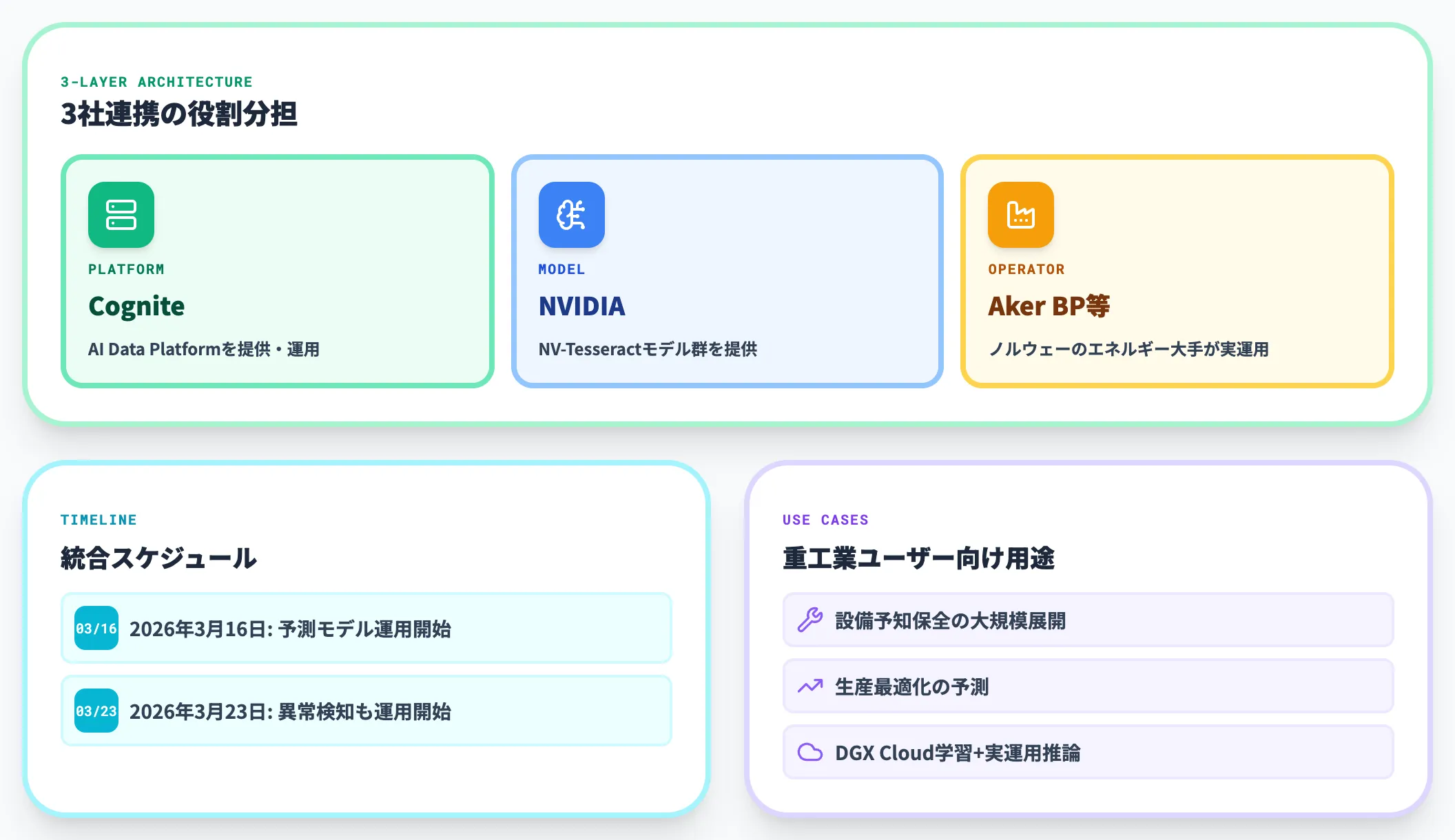The image size is (1455, 840).
Task: Click the text ノルウェーのエネルギー大手が実運用
Action: (x=1128, y=349)
